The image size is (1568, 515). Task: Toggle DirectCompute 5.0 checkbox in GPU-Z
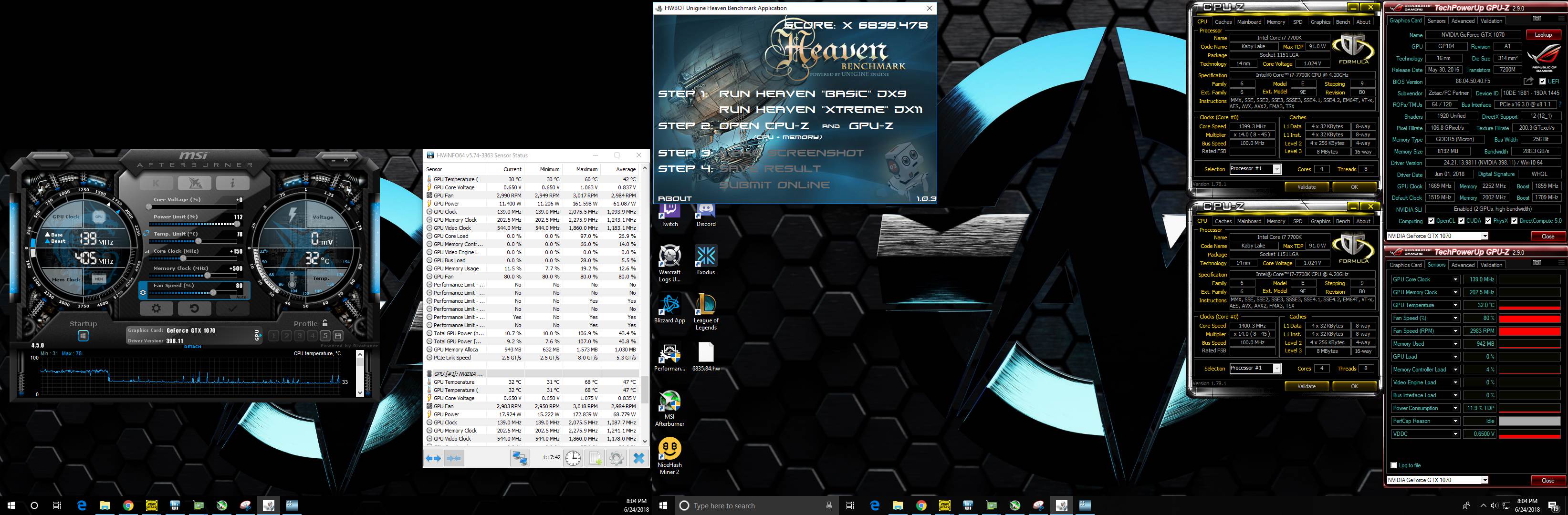pyautogui.click(x=1515, y=221)
